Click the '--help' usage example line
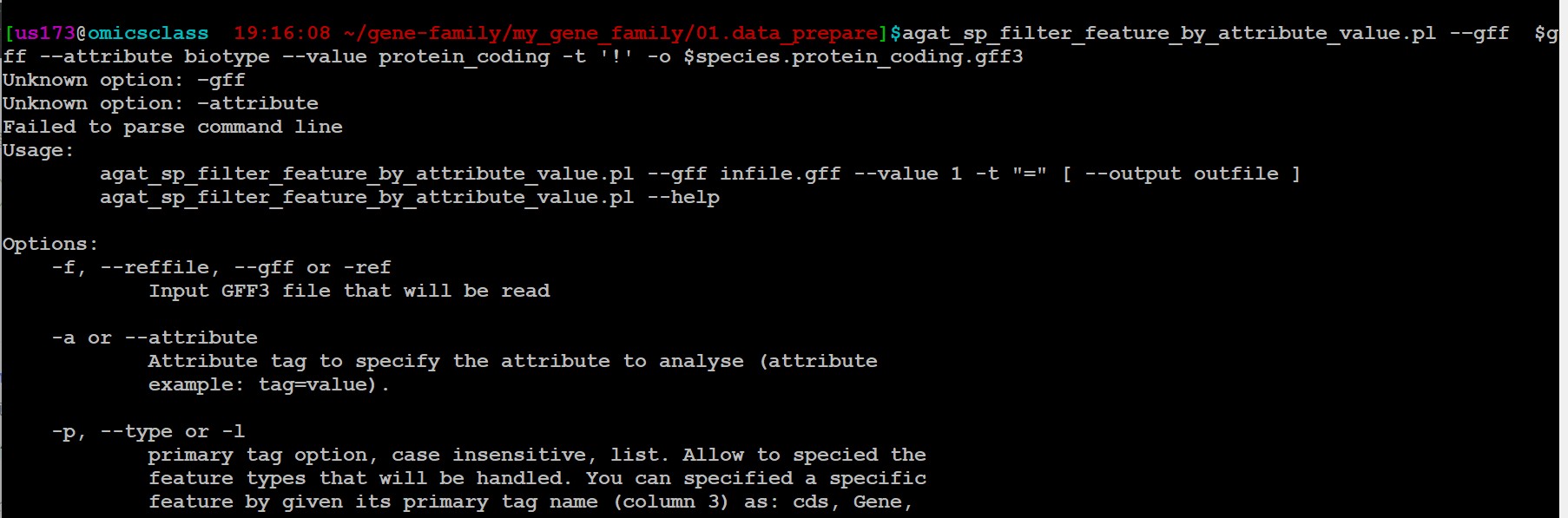1568x518 pixels. [x=410, y=198]
